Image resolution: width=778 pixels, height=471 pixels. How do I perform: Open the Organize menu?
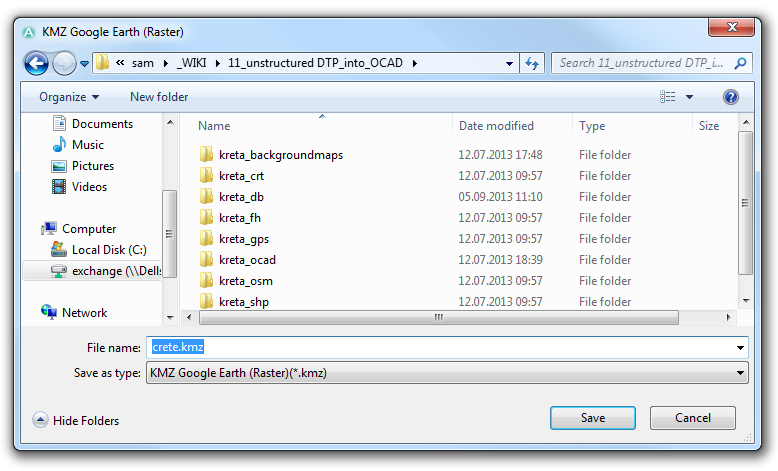tap(69, 97)
